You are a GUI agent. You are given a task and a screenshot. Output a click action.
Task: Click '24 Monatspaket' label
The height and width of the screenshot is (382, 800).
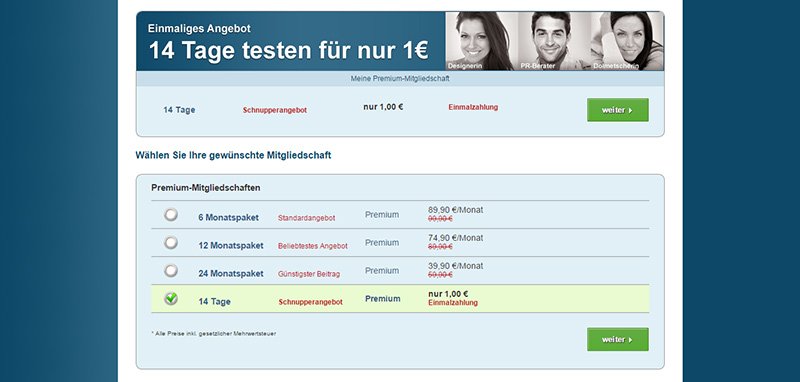click(231, 274)
